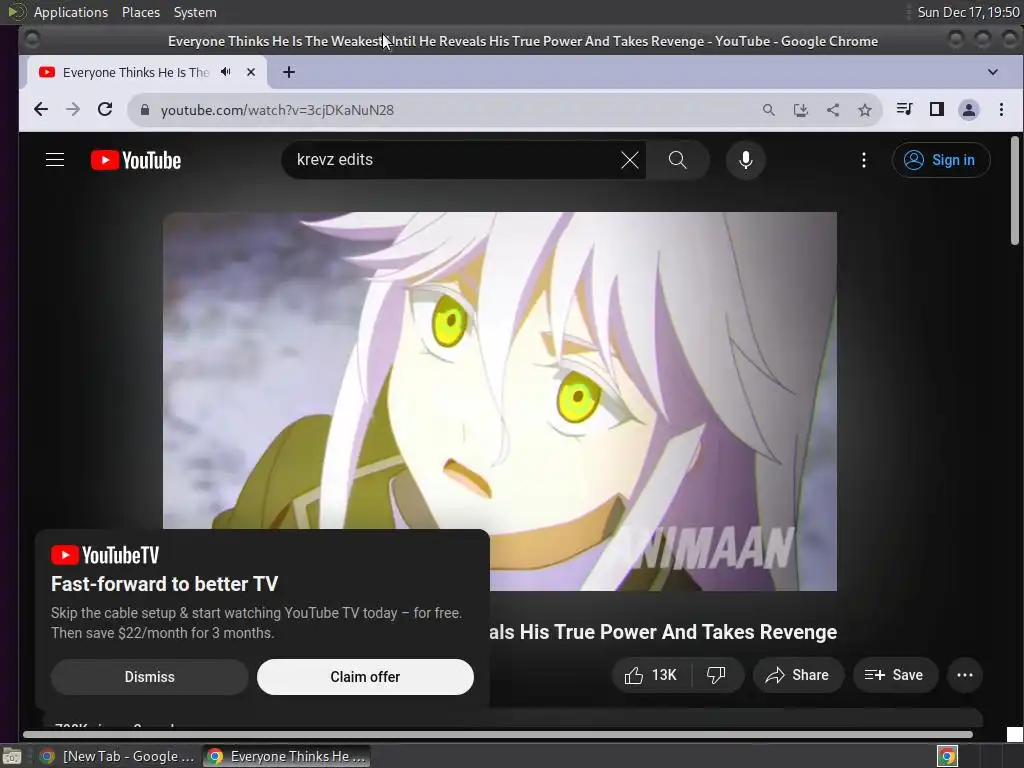Open Chrome media controls icon
This screenshot has height=768, width=1024.
(904, 109)
